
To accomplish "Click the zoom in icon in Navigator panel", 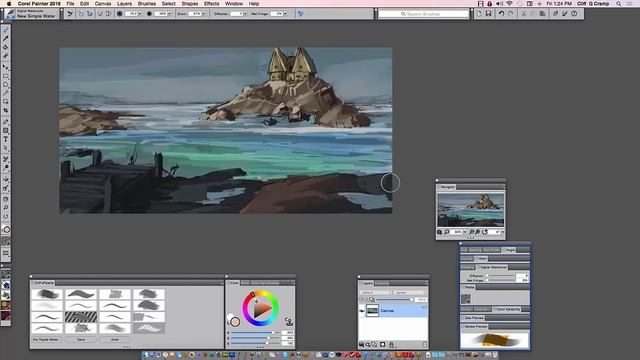I will (x=478, y=232).
